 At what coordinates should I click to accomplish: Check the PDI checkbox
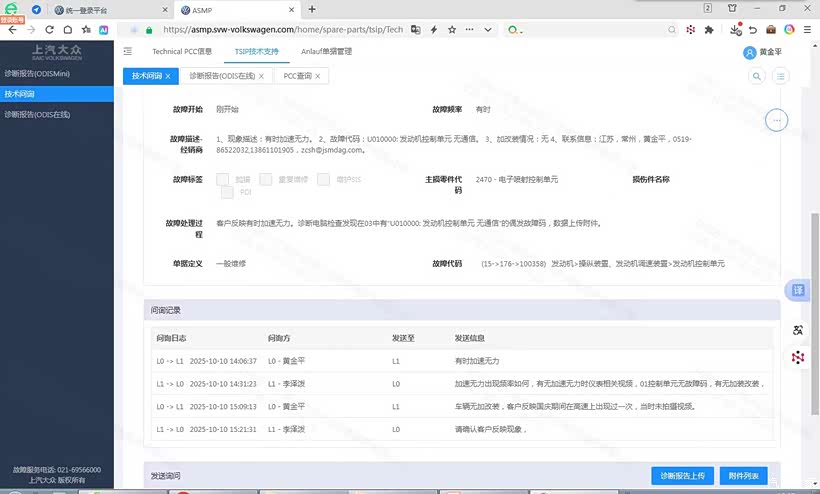[228, 192]
